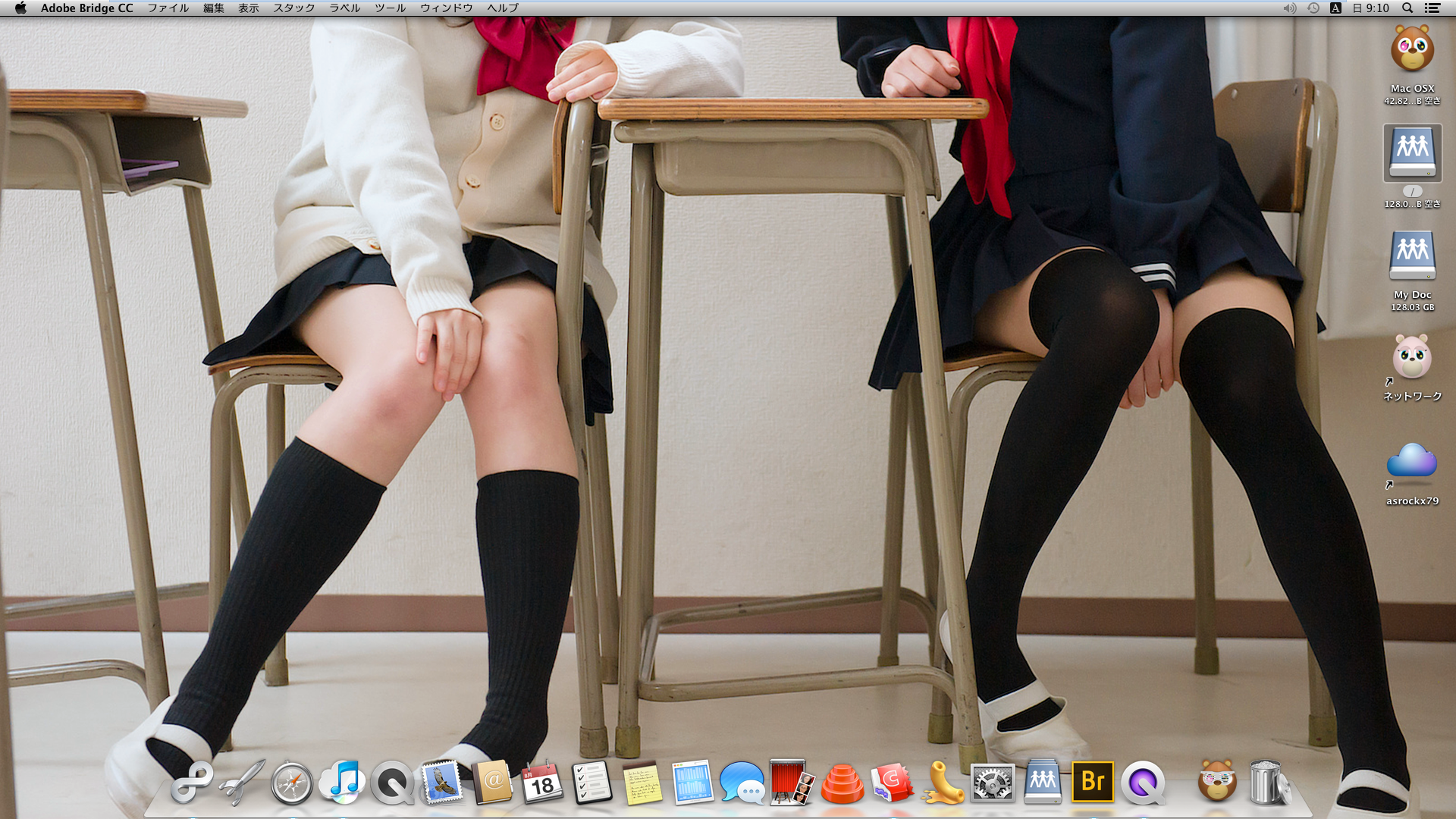This screenshot has height=819, width=1456.
Task: Open the red stacked cone app in Dock
Action: 843,783
